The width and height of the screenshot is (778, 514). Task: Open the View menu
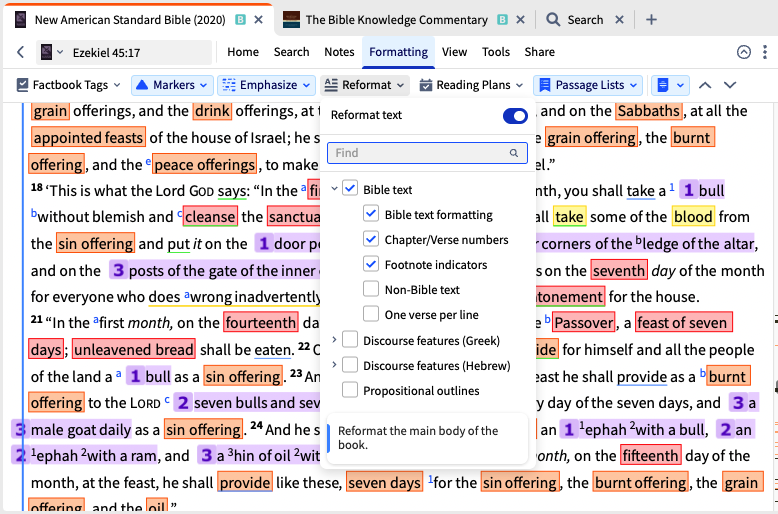click(454, 52)
